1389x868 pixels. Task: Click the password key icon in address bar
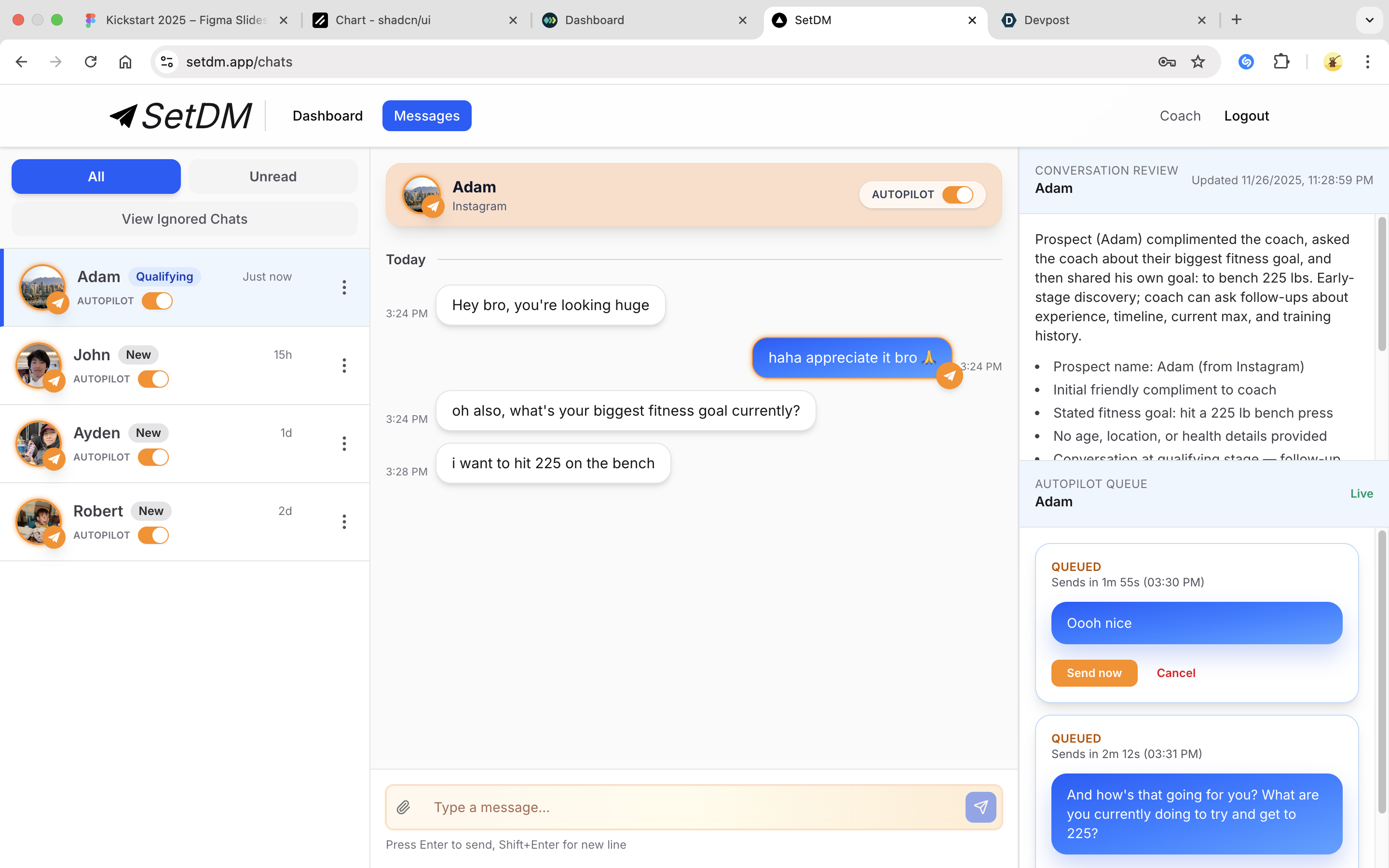[x=1166, y=61]
